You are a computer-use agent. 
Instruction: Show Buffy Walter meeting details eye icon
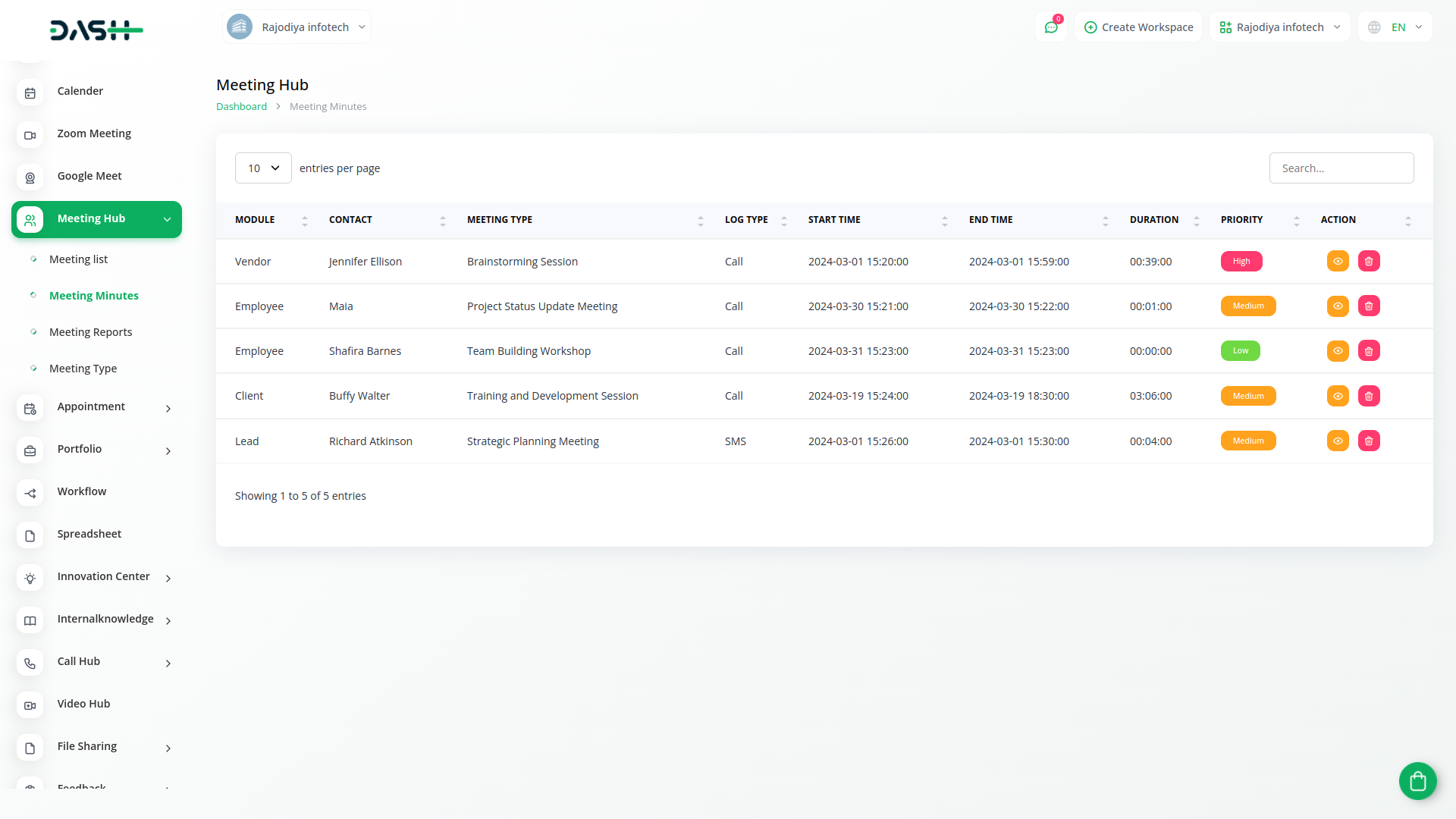tap(1338, 396)
